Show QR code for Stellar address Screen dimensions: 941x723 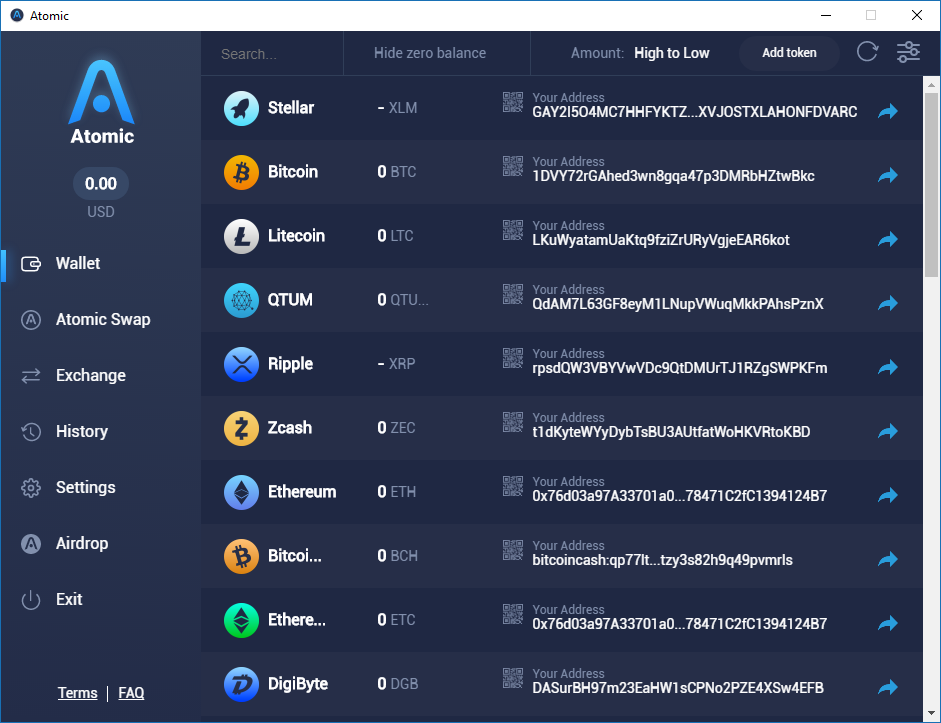click(x=513, y=102)
